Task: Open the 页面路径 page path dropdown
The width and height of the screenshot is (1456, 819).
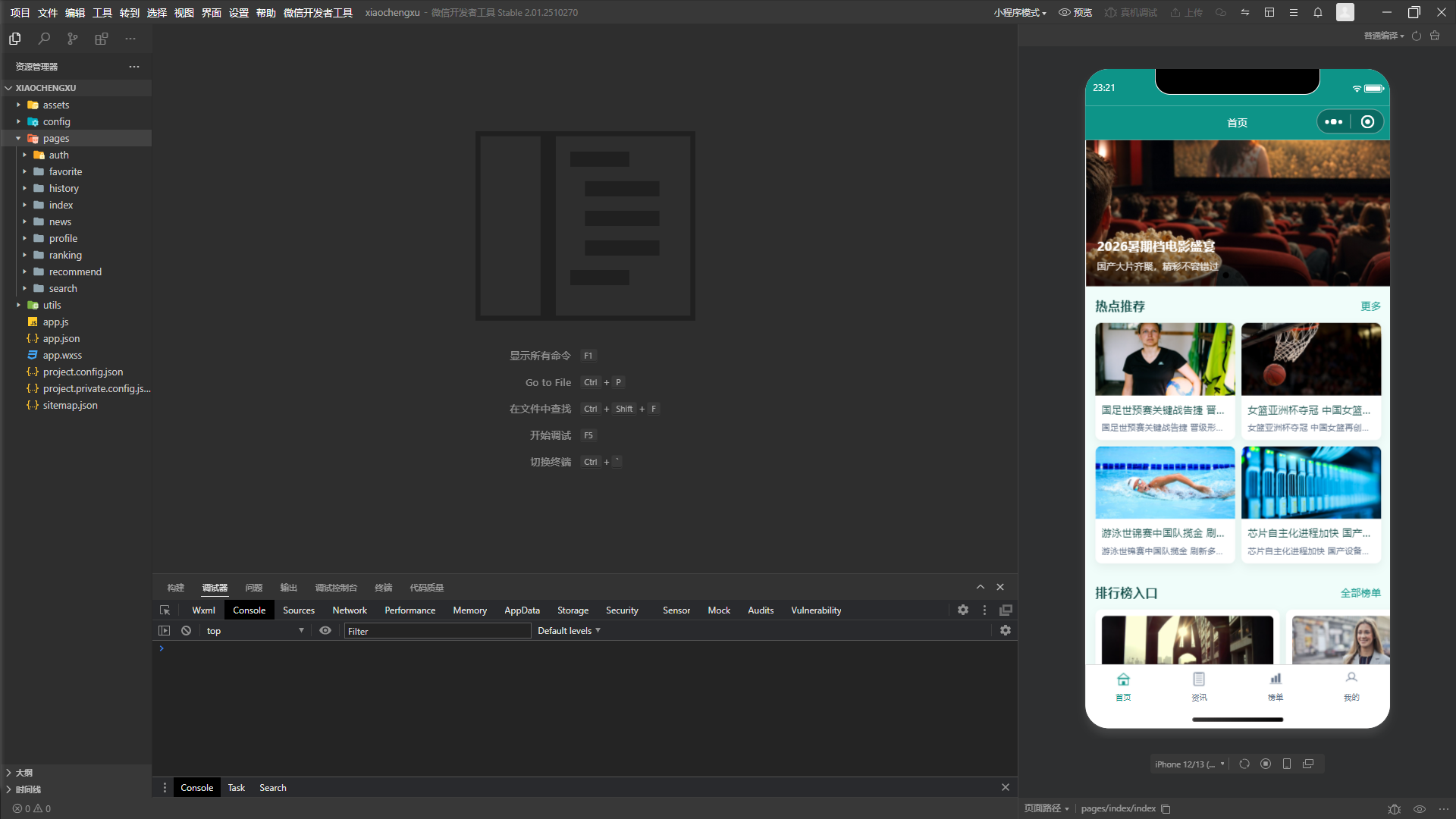Action: [1046, 808]
